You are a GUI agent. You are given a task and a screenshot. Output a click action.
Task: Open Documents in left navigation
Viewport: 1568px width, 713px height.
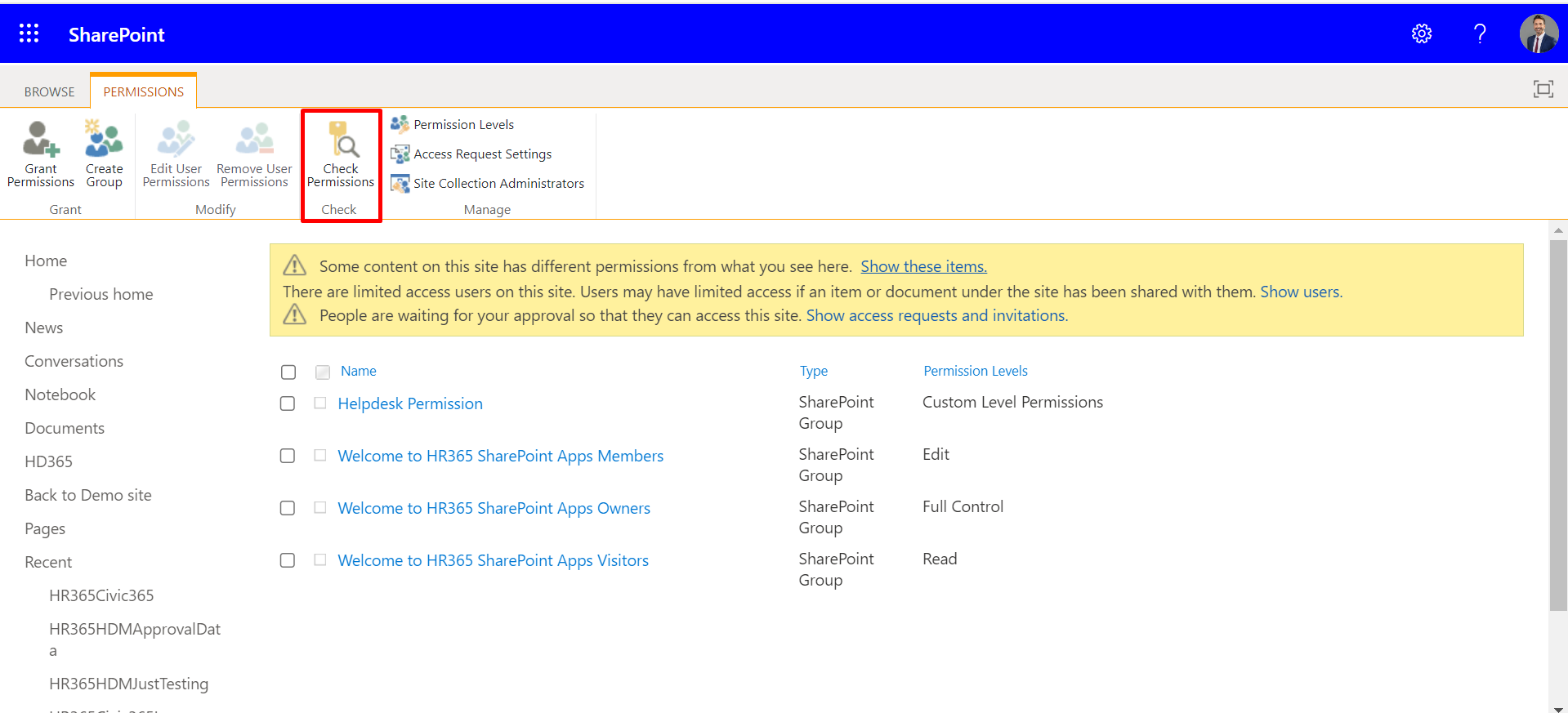coord(65,428)
